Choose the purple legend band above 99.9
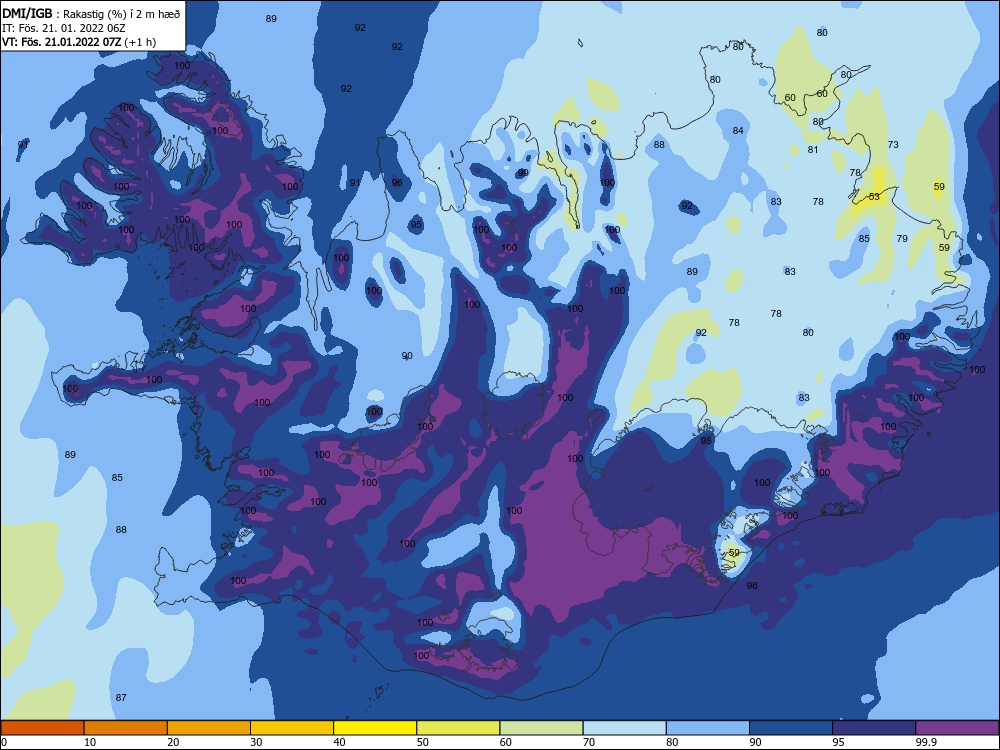This screenshot has height=750, width=1000. 957,728
